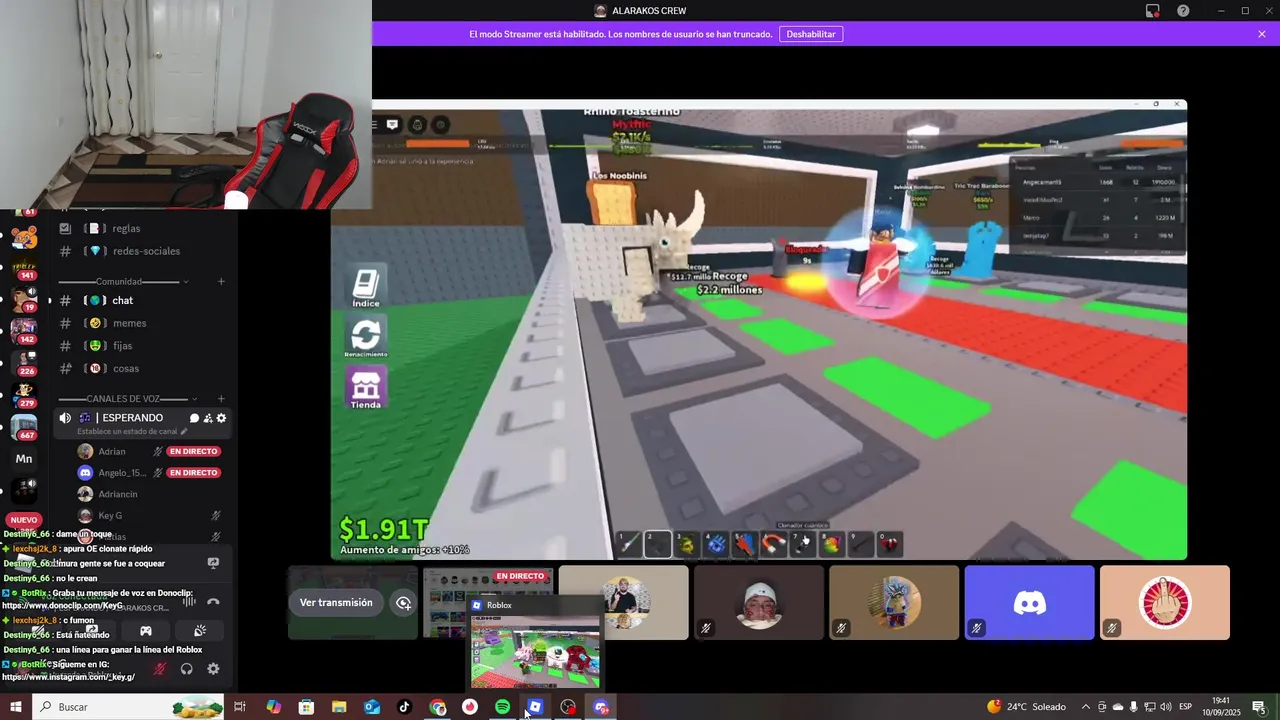Click Tienda button in Roblox stream

coord(365,389)
